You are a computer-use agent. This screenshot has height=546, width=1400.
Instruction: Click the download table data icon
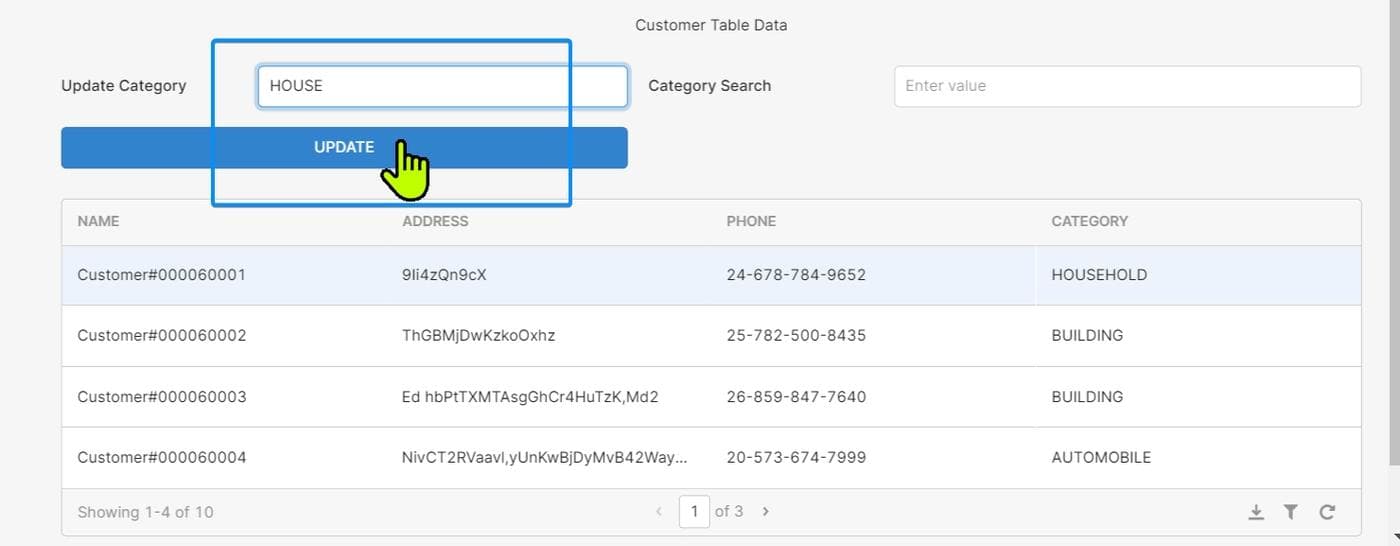click(1256, 512)
